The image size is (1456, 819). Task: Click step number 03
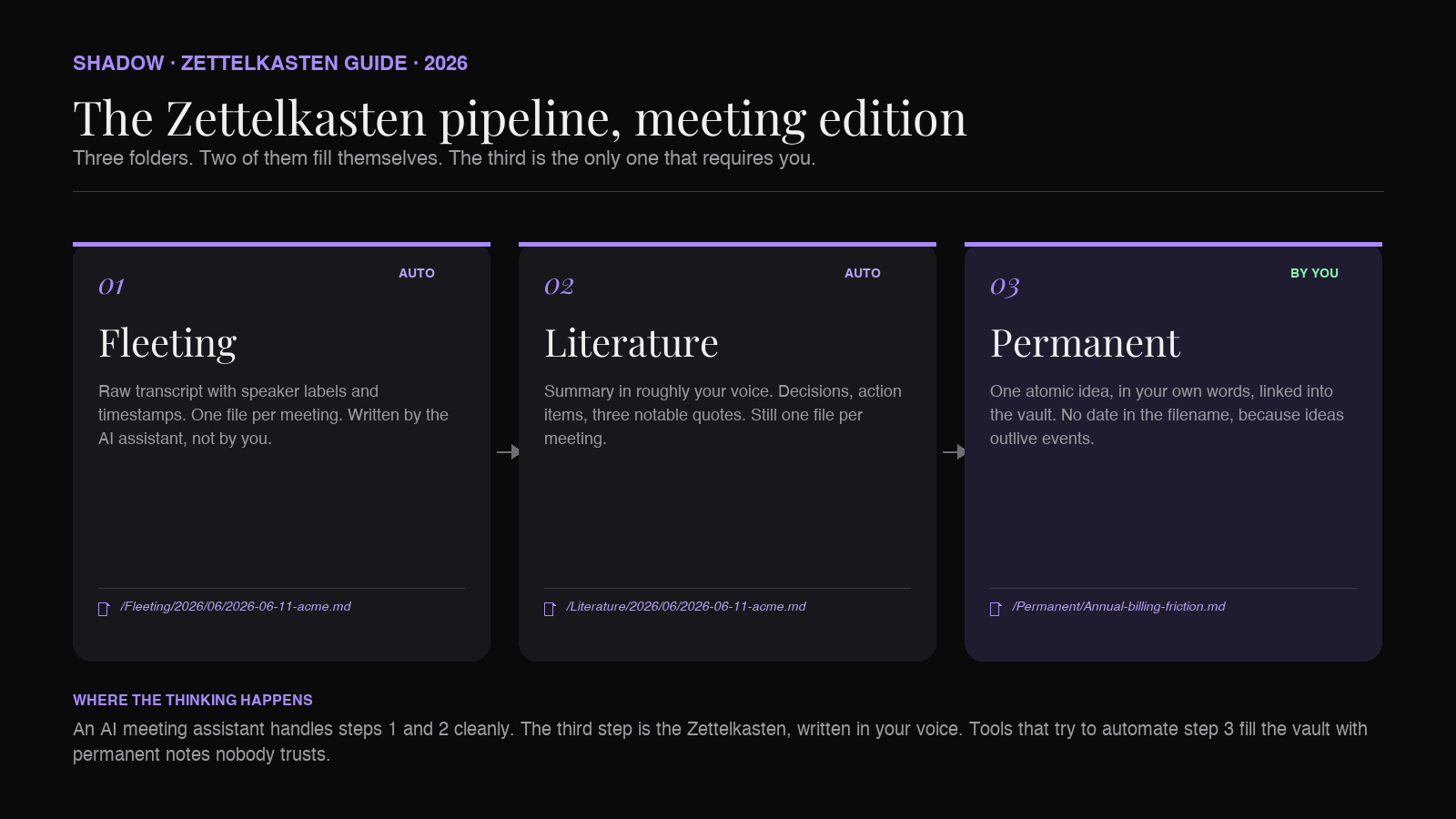tap(1005, 287)
